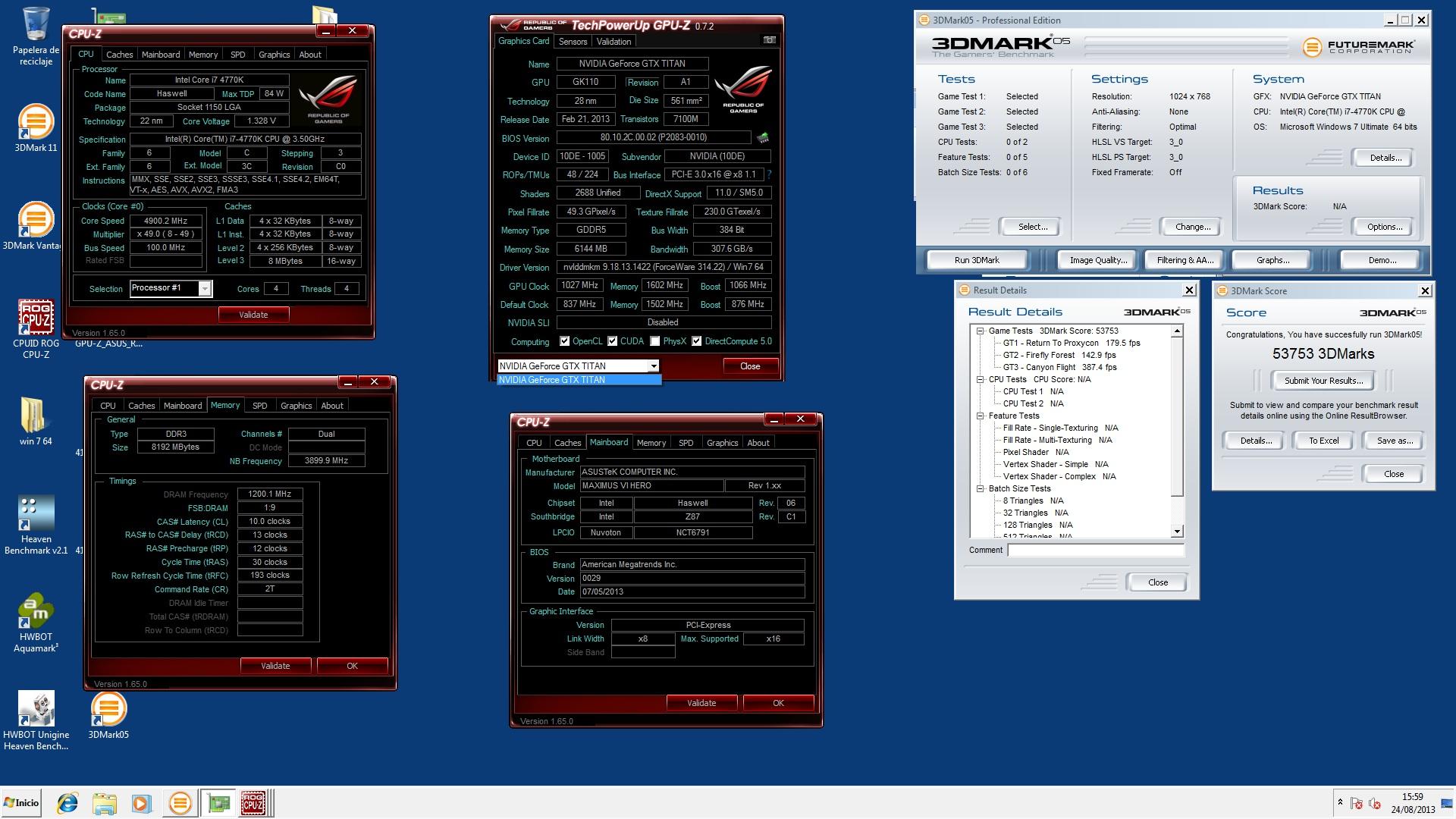Click Options button under Results

coord(1385,227)
